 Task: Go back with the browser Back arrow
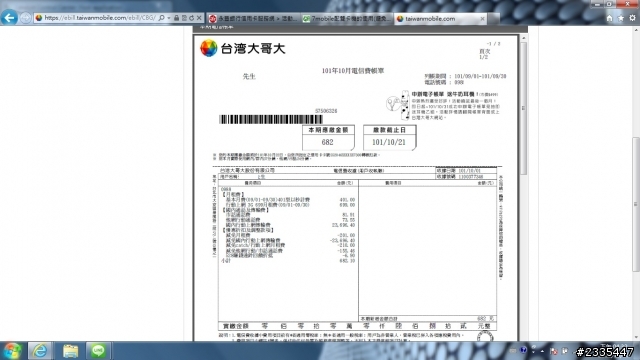tap(9, 18)
